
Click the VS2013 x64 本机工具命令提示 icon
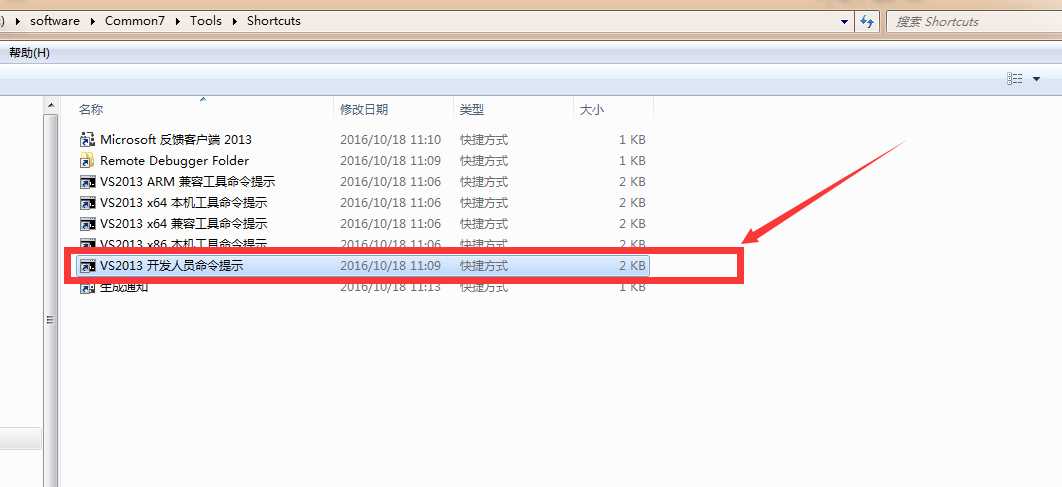click(87, 203)
